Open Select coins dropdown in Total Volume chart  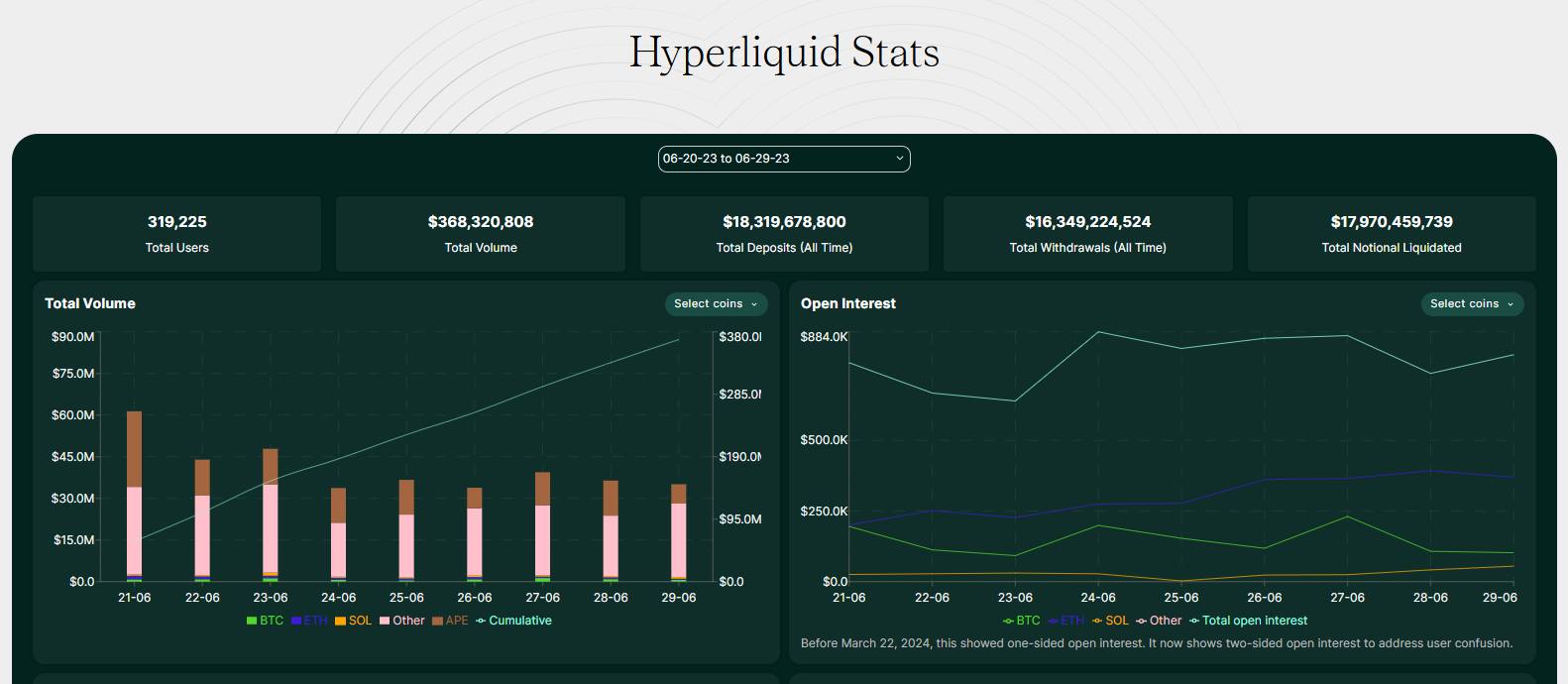716,304
